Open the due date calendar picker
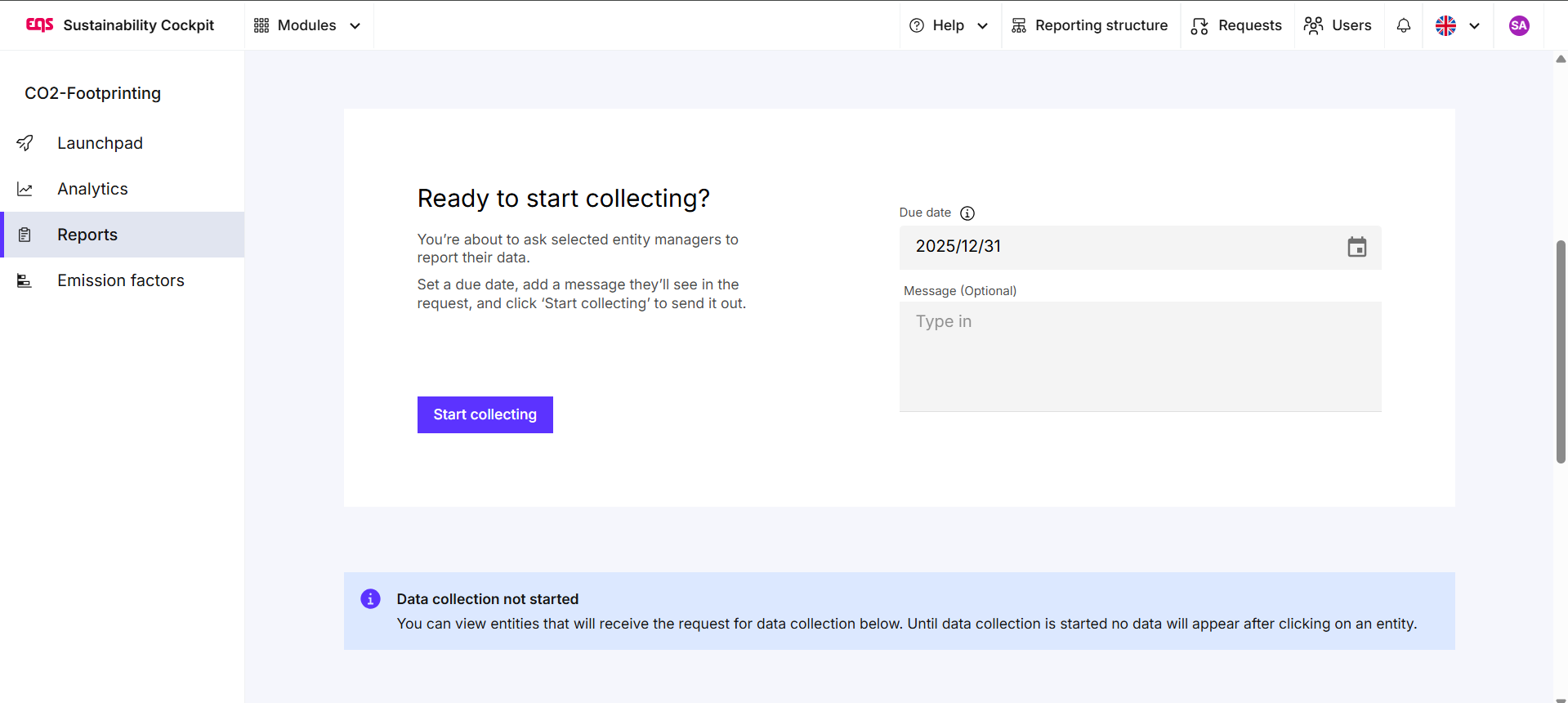Screen dimensions: 1568x703 click(x=1357, y=247)
